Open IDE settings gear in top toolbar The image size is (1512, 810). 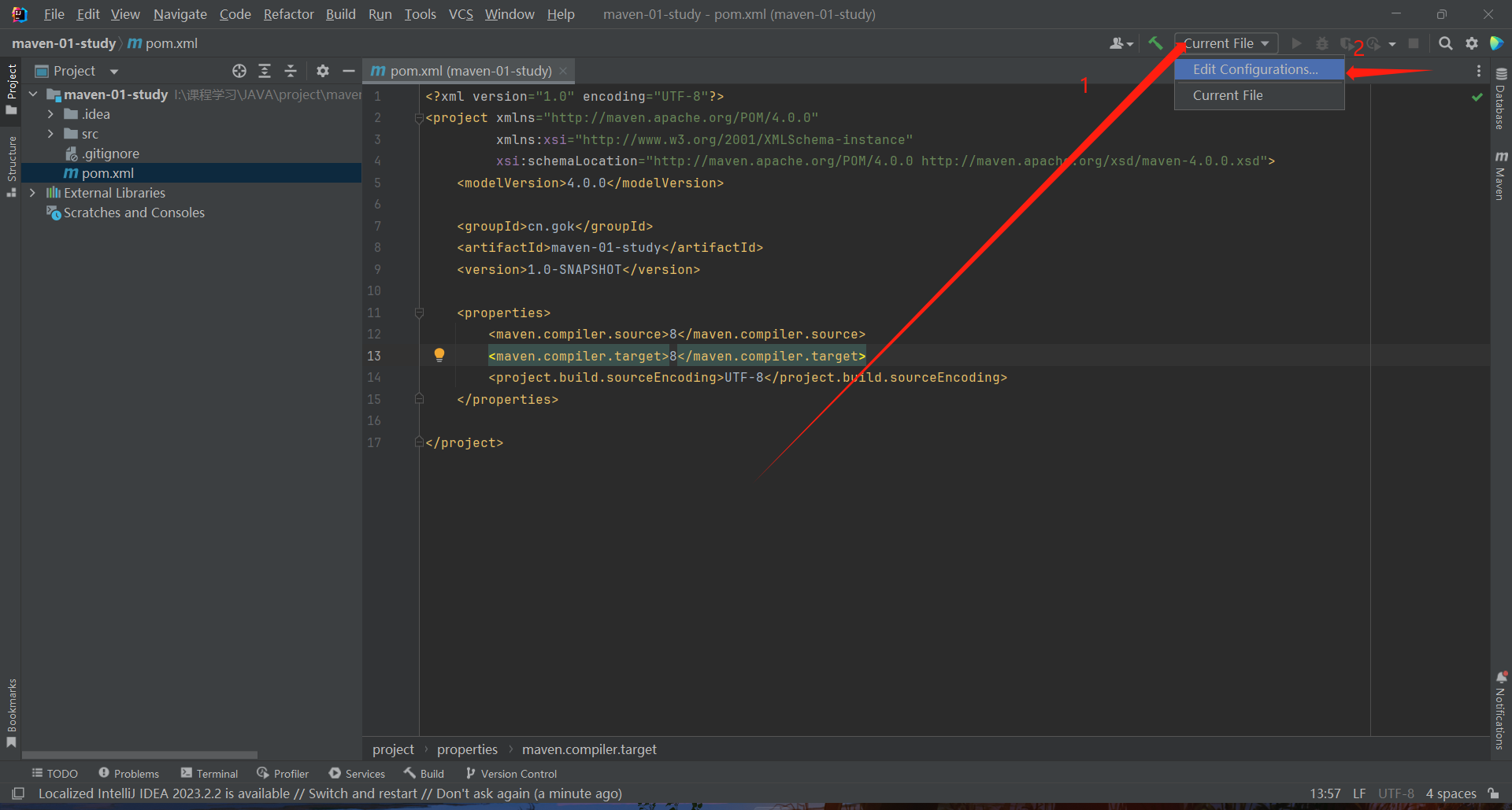[x=1472, y=43]
